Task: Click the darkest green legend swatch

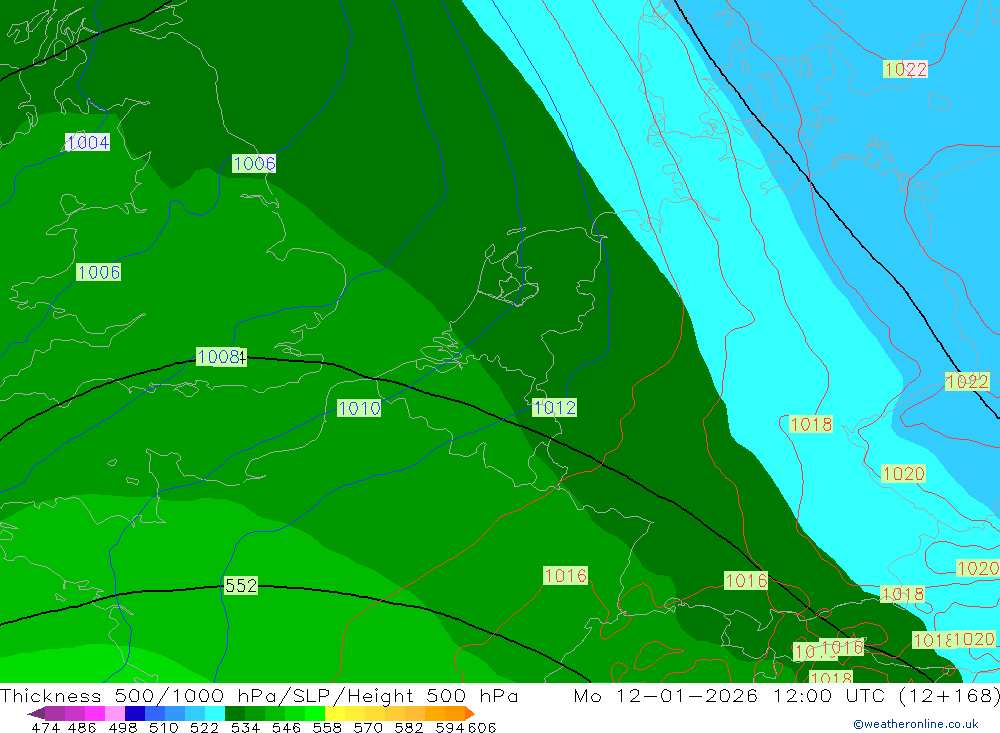Action: (x=235, y=713)
